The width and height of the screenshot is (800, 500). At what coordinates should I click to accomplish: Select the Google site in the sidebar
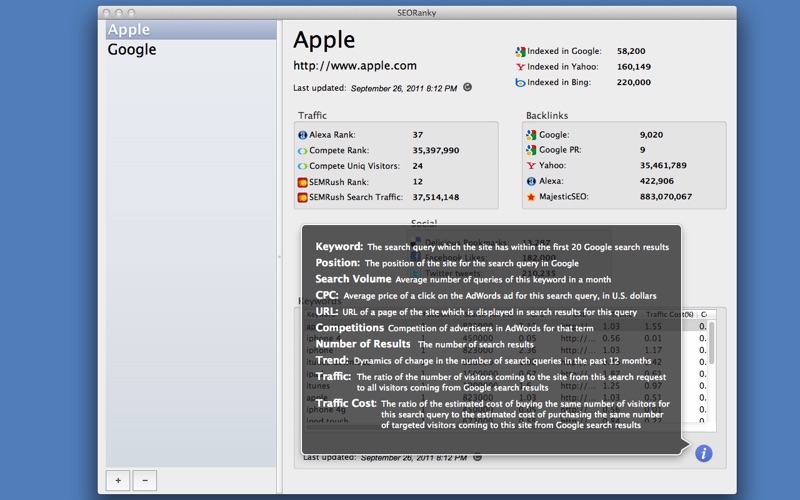pyautogui.click(x=191, y=49)
